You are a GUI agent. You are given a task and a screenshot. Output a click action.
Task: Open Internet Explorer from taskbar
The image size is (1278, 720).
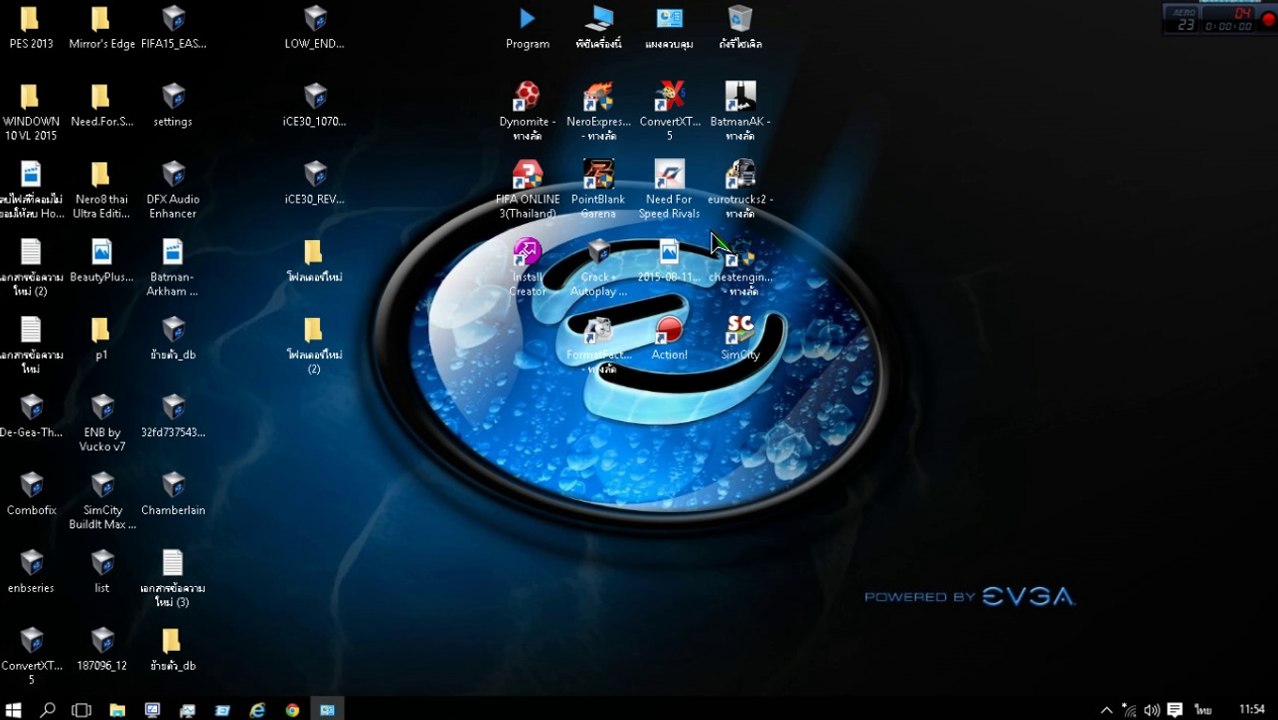[257, 709]
